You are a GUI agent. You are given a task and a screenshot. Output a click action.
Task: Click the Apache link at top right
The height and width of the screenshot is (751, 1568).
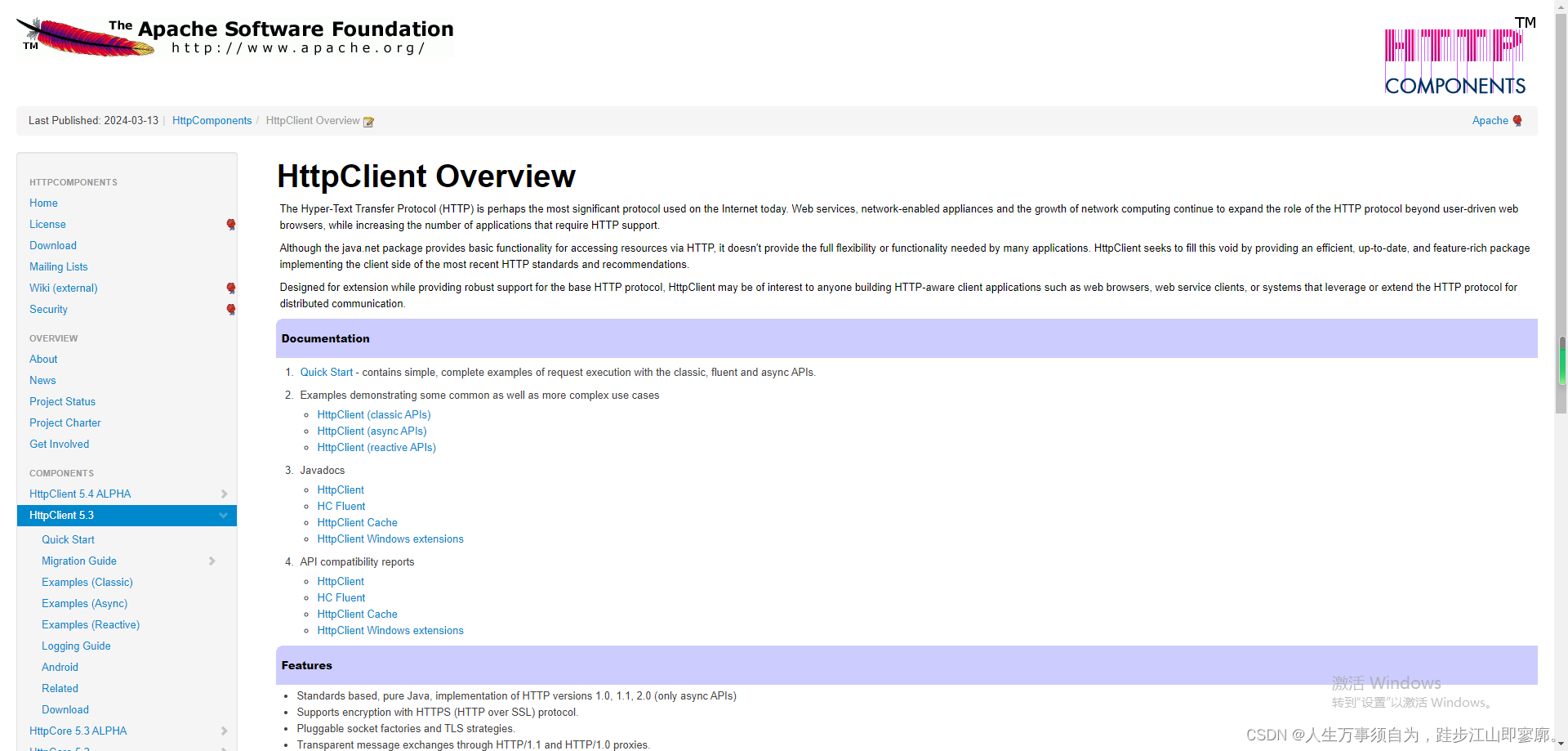coord(1490,121)
